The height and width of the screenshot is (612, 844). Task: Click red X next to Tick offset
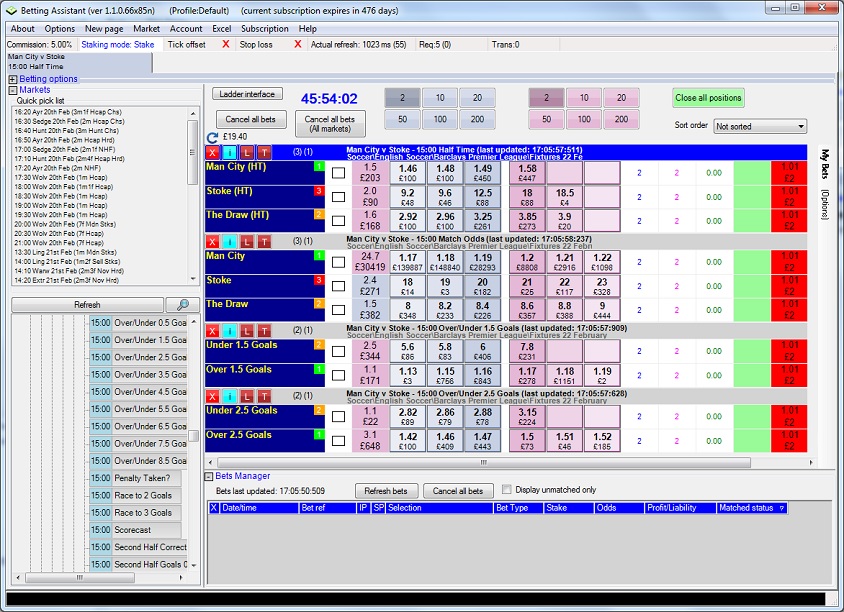tap(226, 44)
